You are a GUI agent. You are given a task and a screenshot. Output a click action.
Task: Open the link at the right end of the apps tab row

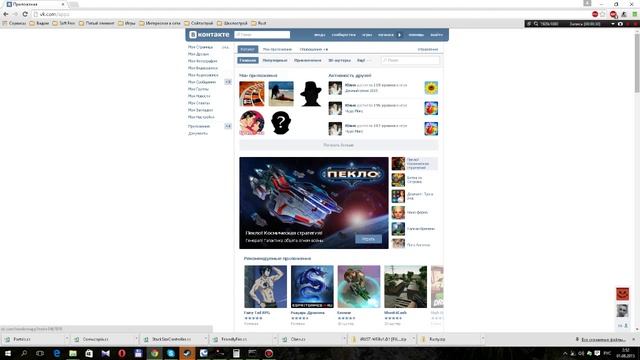pyautogui.click(x=427, y=49)
